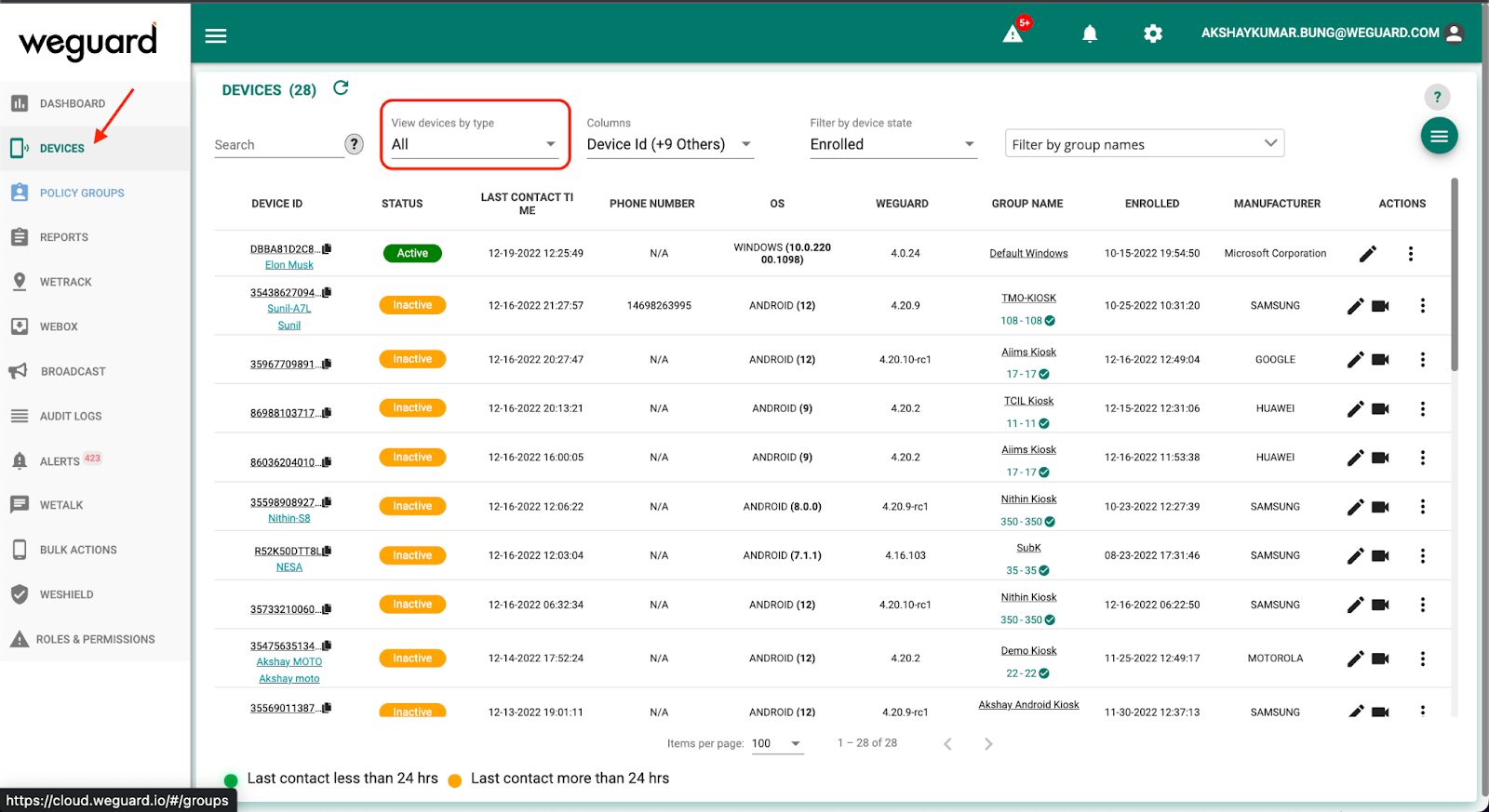
Task: Open WeTrack in sidebar
Action: coord(66,283)
